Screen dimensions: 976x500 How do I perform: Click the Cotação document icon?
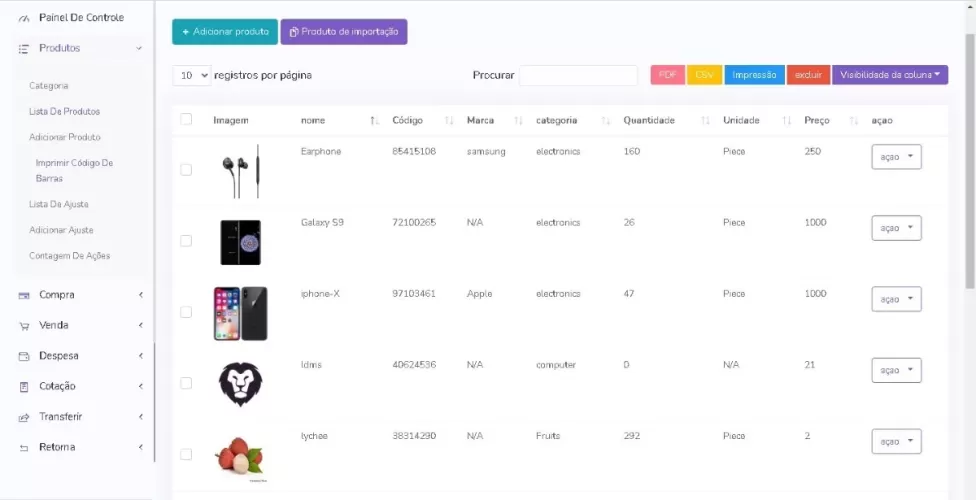pos(24,387)
